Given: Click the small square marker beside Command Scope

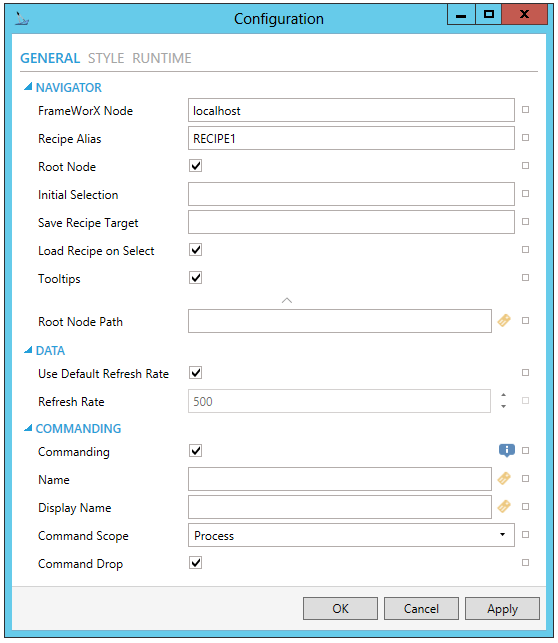Looking at the screenshot, I should 525,534.
